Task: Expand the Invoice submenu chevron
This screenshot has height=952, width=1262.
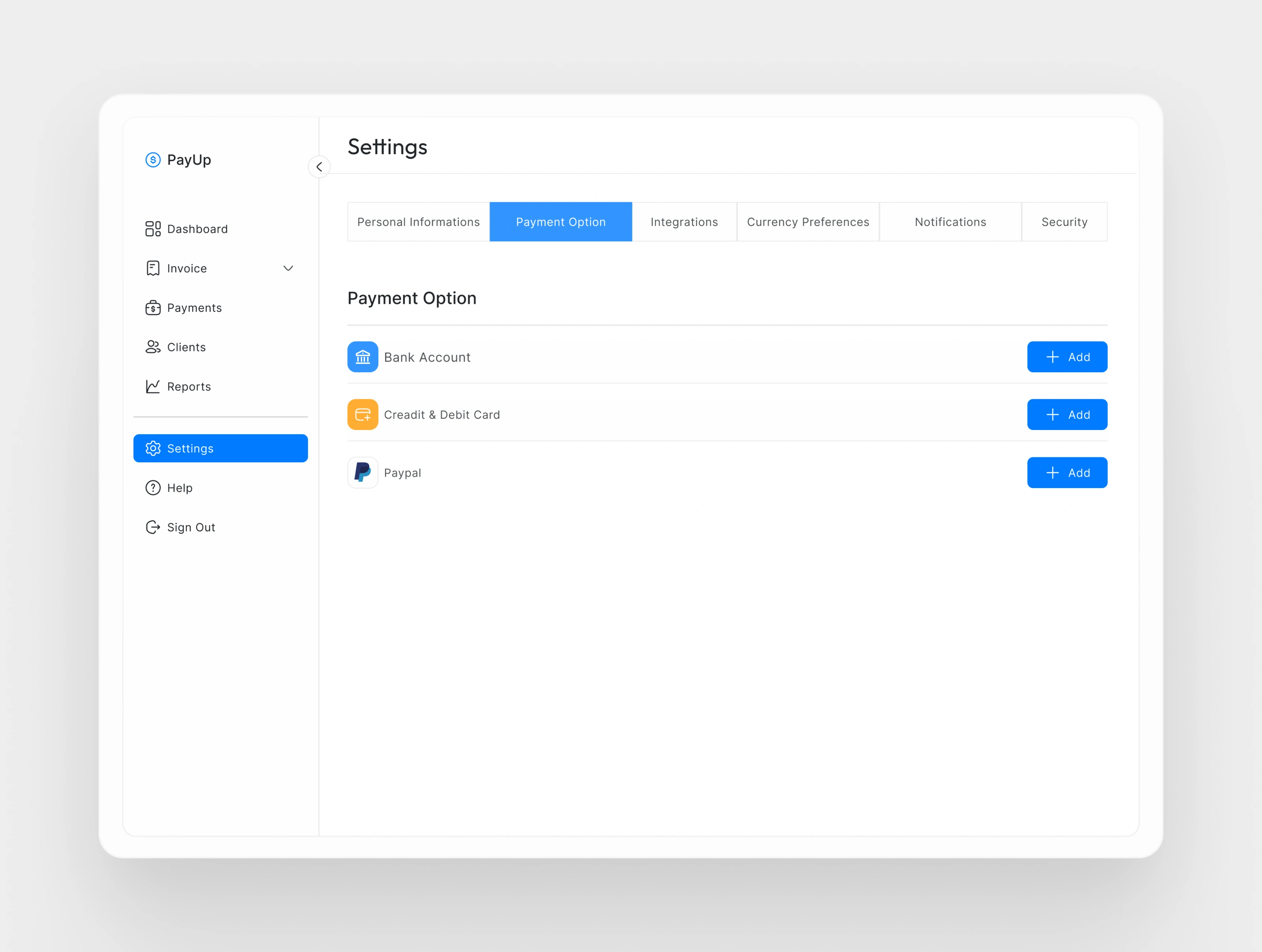Action: 288,268
